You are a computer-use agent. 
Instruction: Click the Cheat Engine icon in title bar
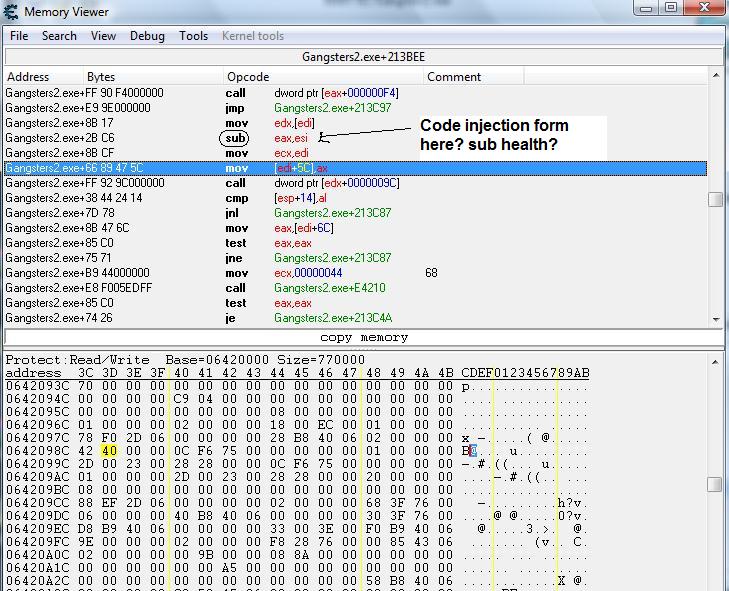pyautogui.click(x=12, y=11)
